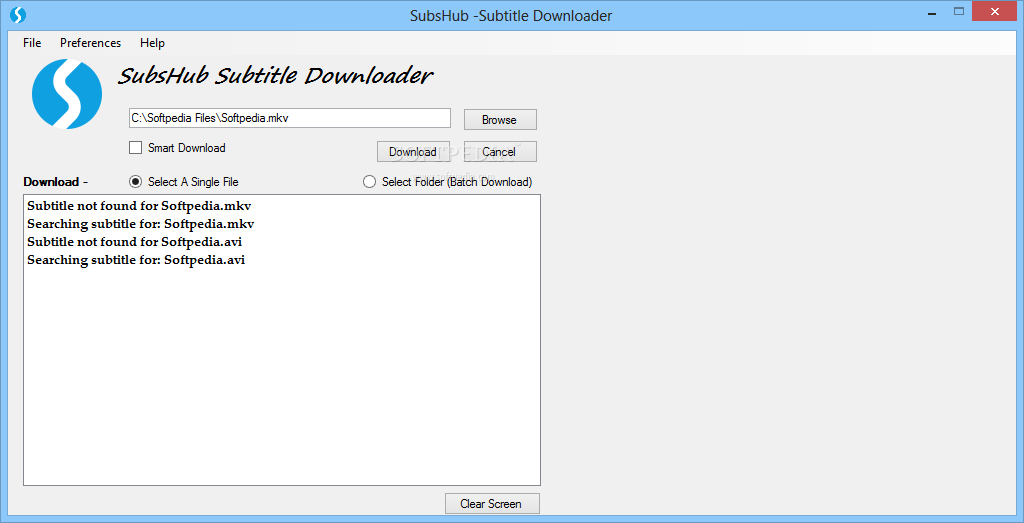Click log line 'Subtitle not found for Softpedia.avi'

136,242
